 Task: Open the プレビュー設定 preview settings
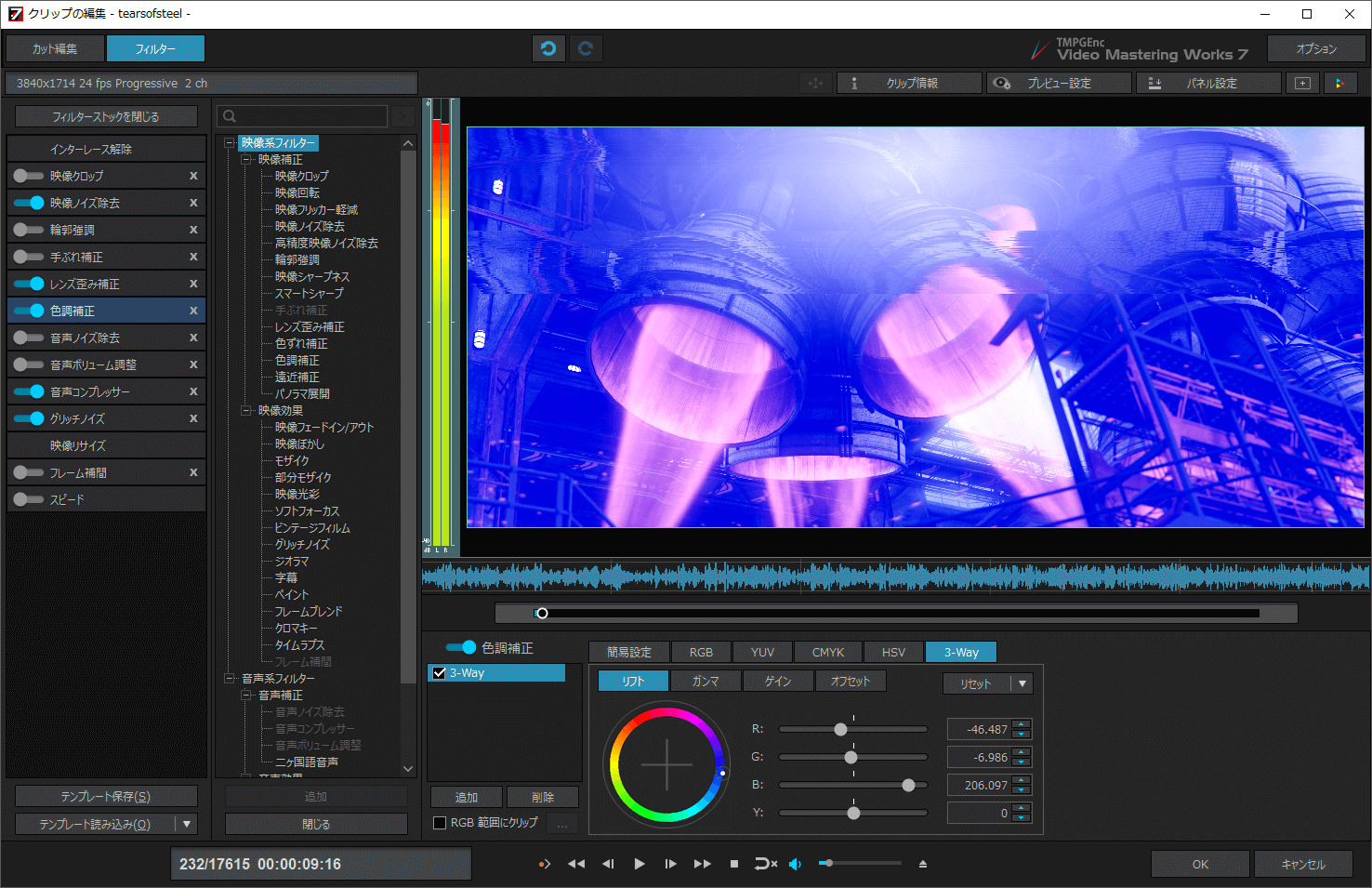(x=1059, y=82)
